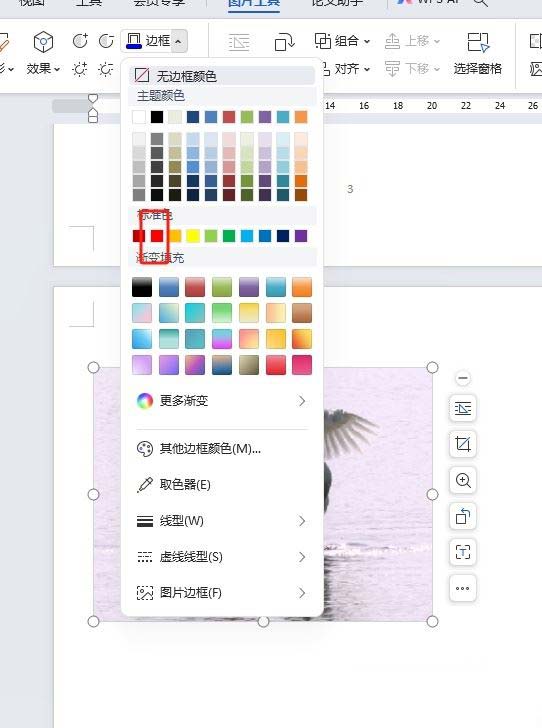
Task: Click the floating more options ellipsis
Action: [463, 588]
